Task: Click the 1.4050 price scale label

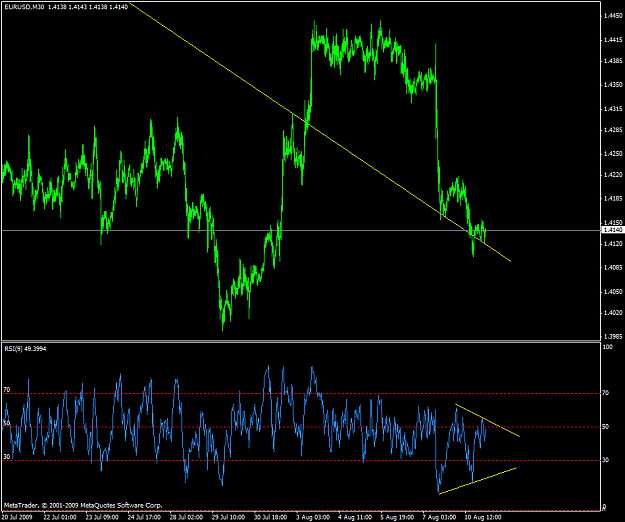Action: tap(613, 292)
